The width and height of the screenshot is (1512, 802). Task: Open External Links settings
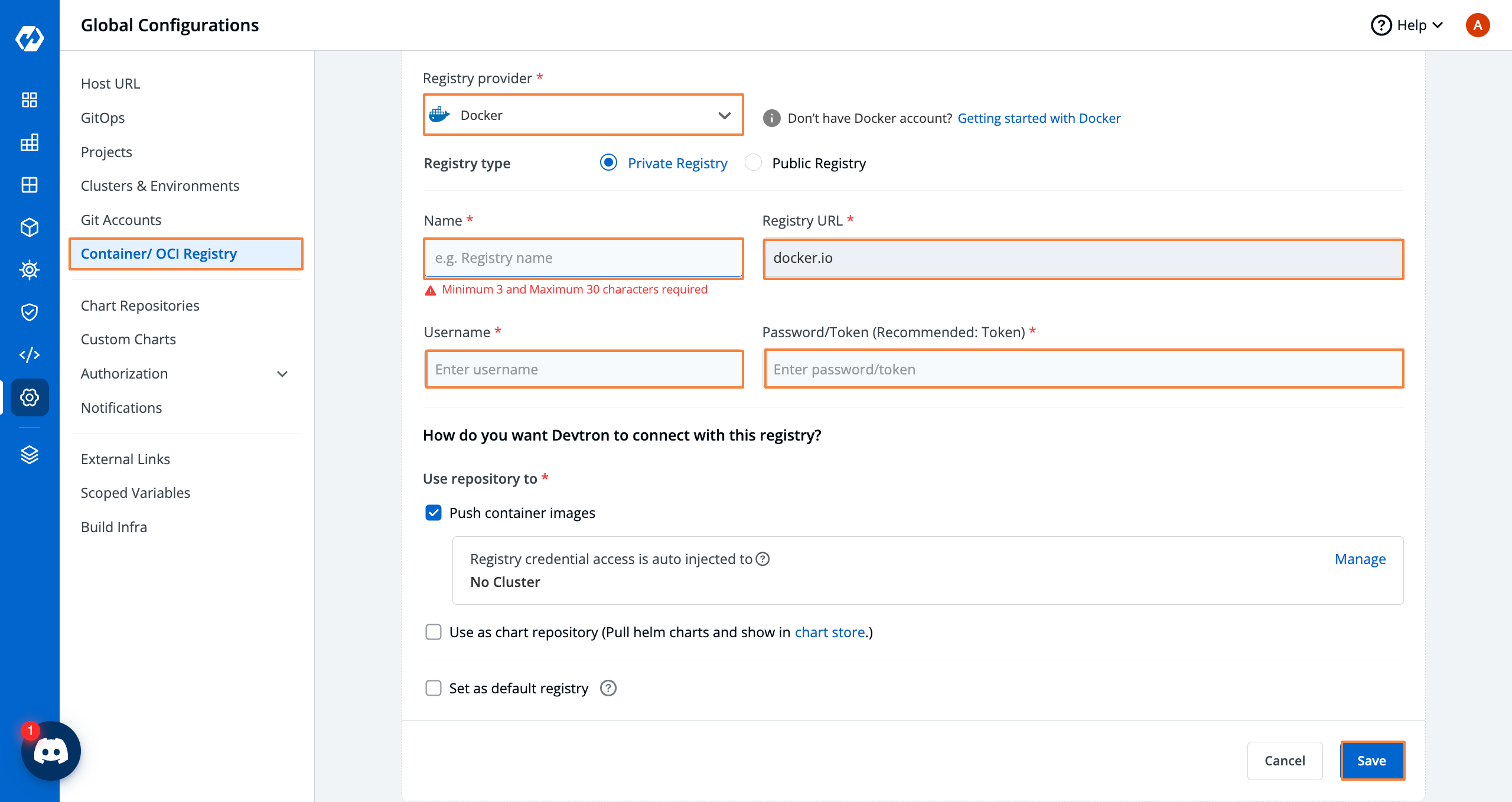(125, 459)
